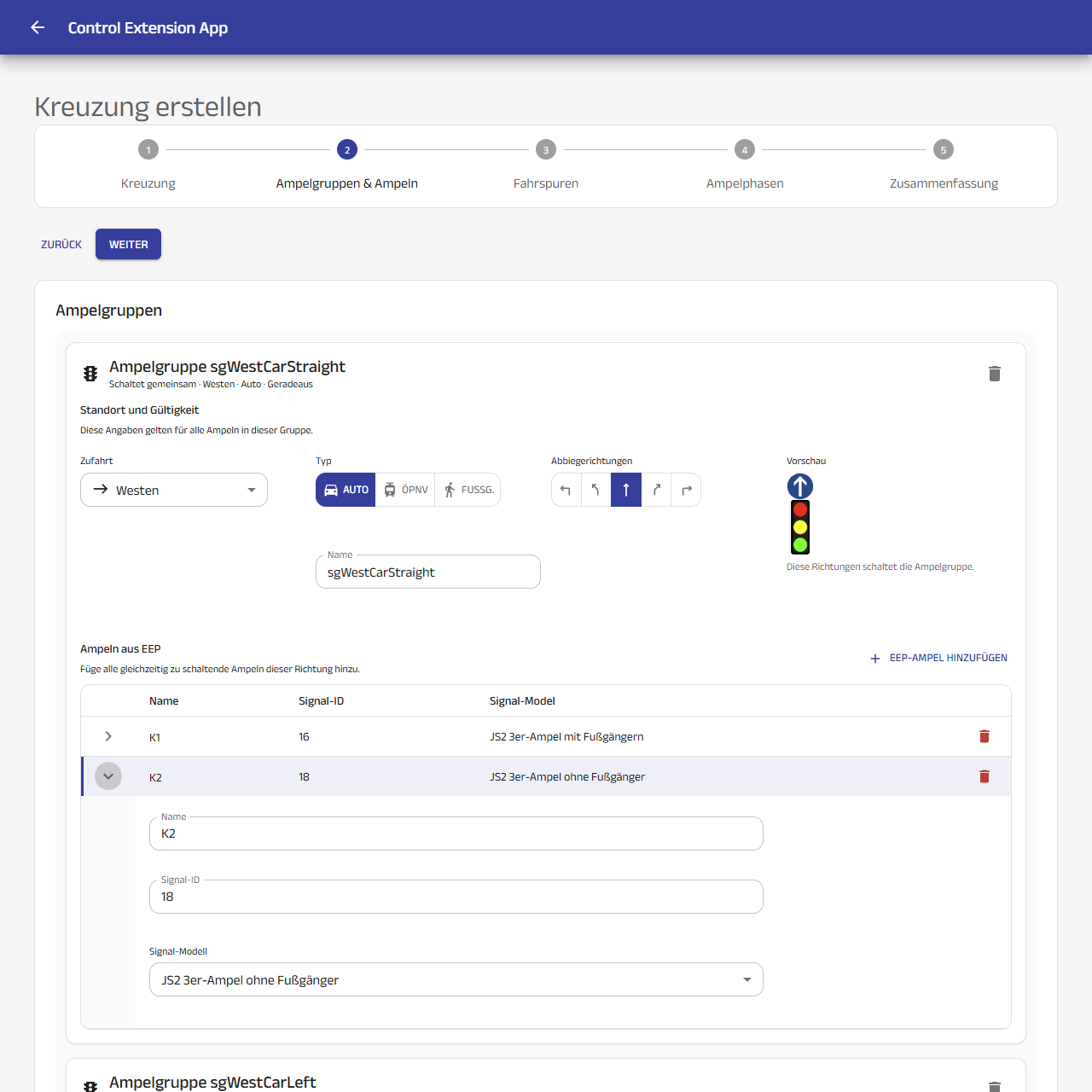Click the WEITER button

(x=129, y=244)
